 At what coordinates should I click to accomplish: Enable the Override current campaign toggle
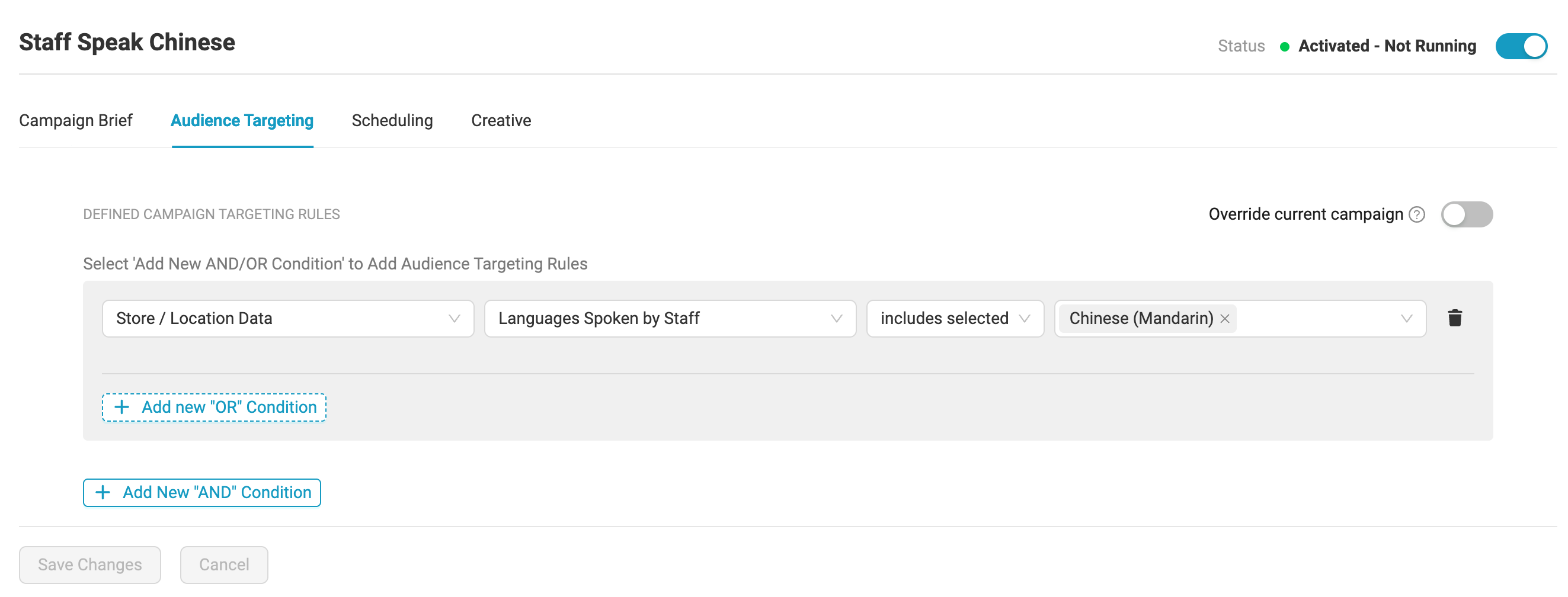click(x=1466, y=215)
